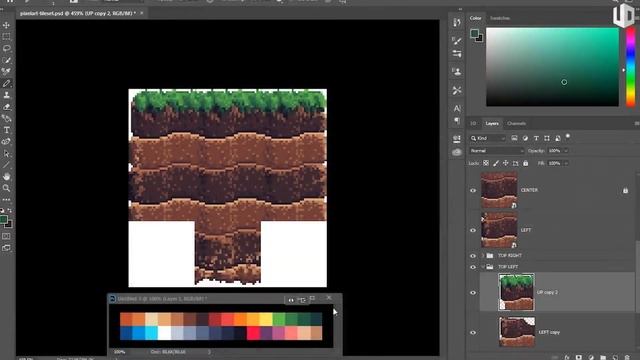Hide the TOP RIGHT group
Image resolution: width=640 pixels, height=360 pixels.
click(473, 256)
